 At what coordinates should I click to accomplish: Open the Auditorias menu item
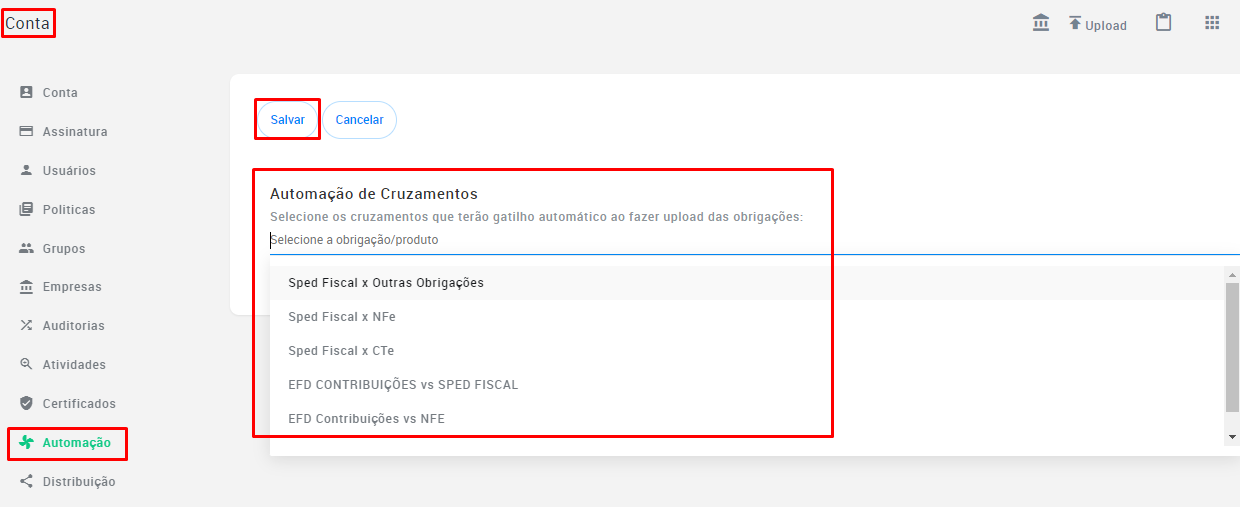coord(62,326)
